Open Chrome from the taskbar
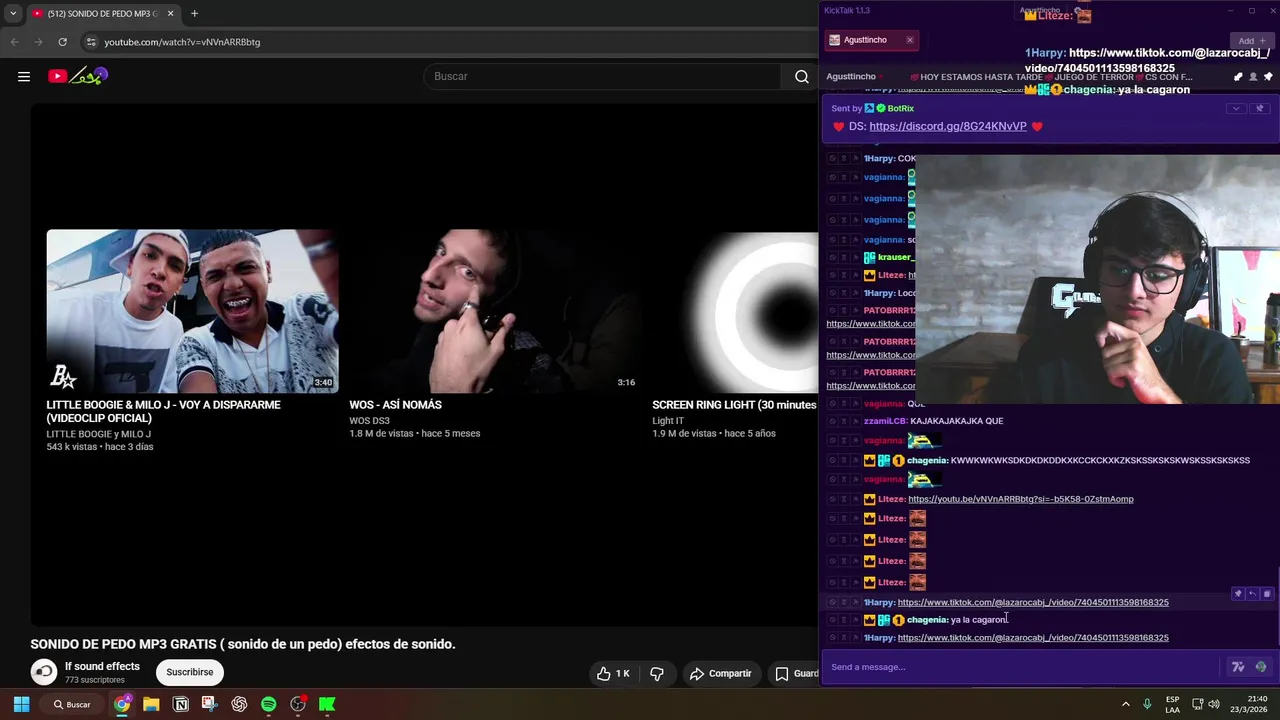Viewport: 1280px width, 720px height. click(122, 704)
